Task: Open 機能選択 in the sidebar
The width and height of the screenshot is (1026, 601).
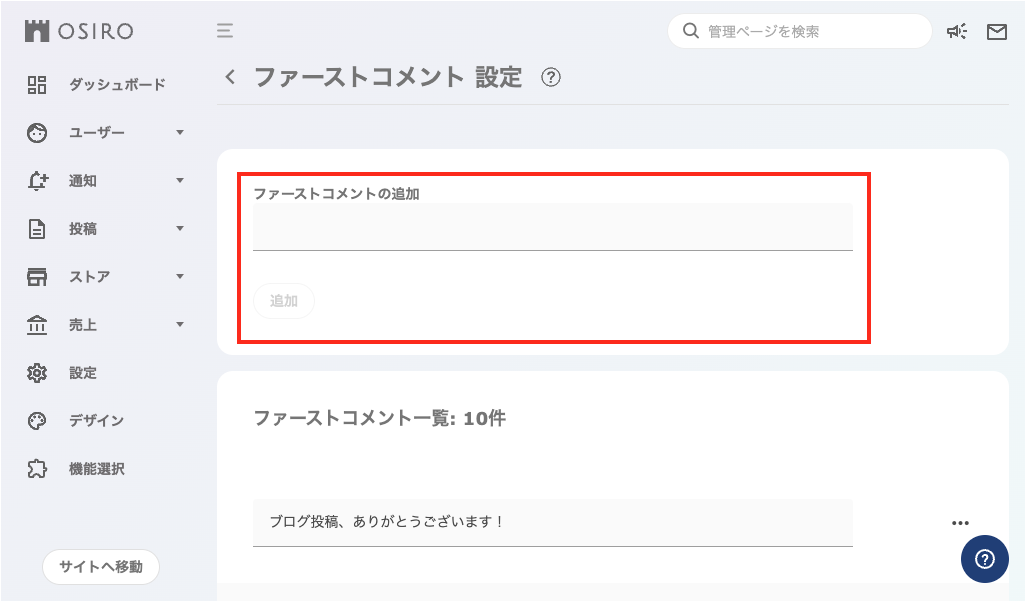Action: (97, 469)
